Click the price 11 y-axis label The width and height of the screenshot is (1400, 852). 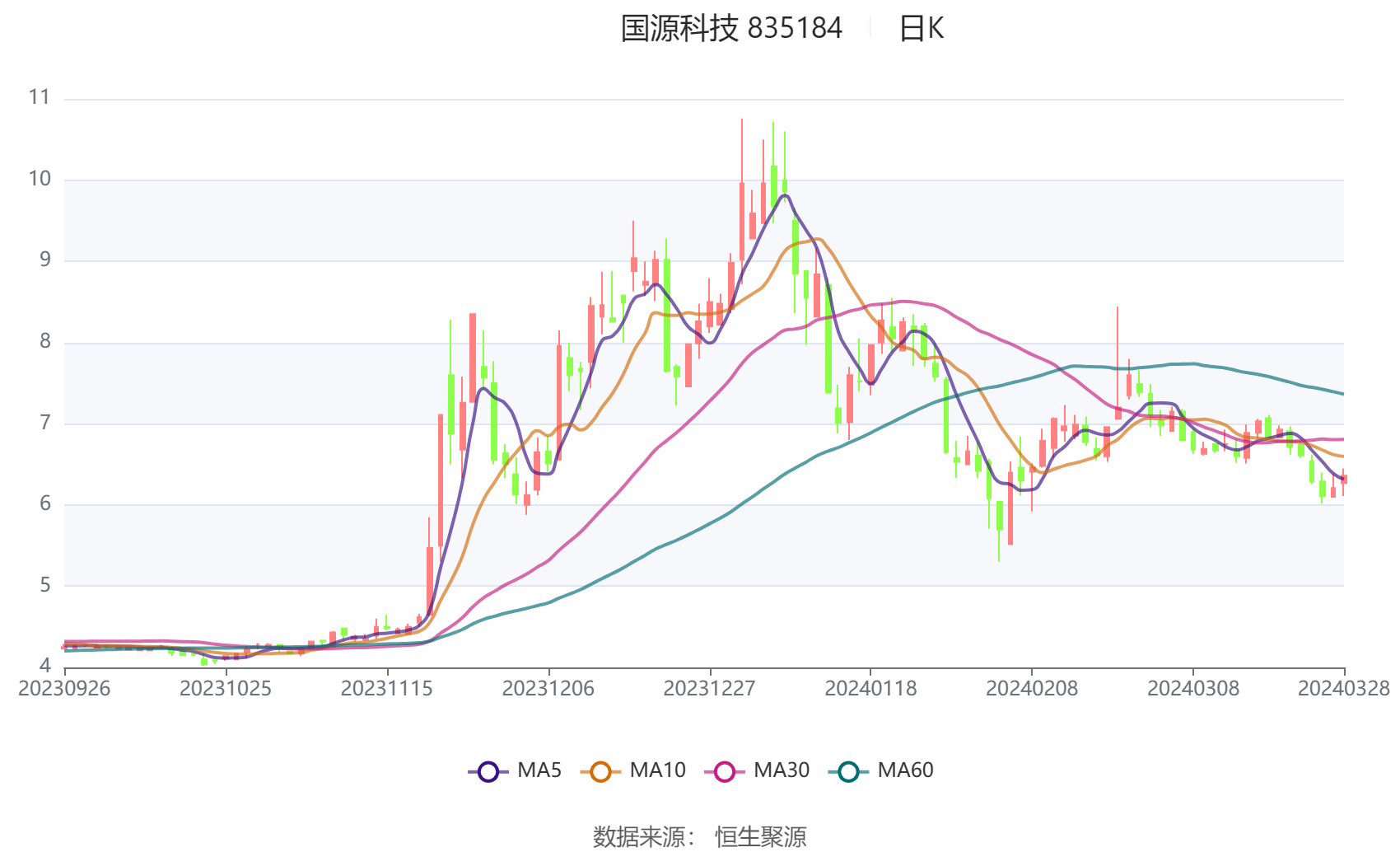[x=40, y=97]
